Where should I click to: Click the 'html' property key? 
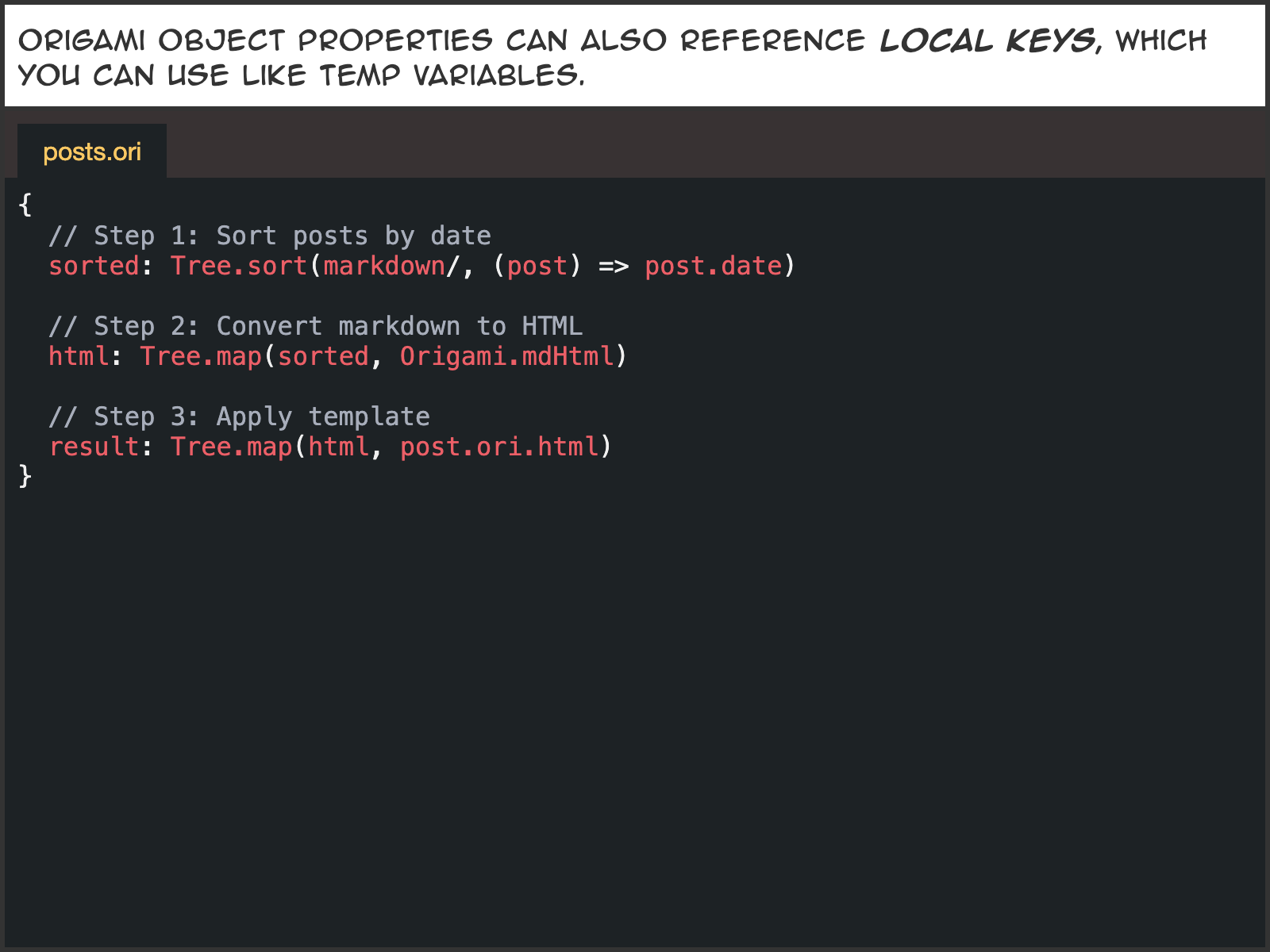[x=79, y=356]
